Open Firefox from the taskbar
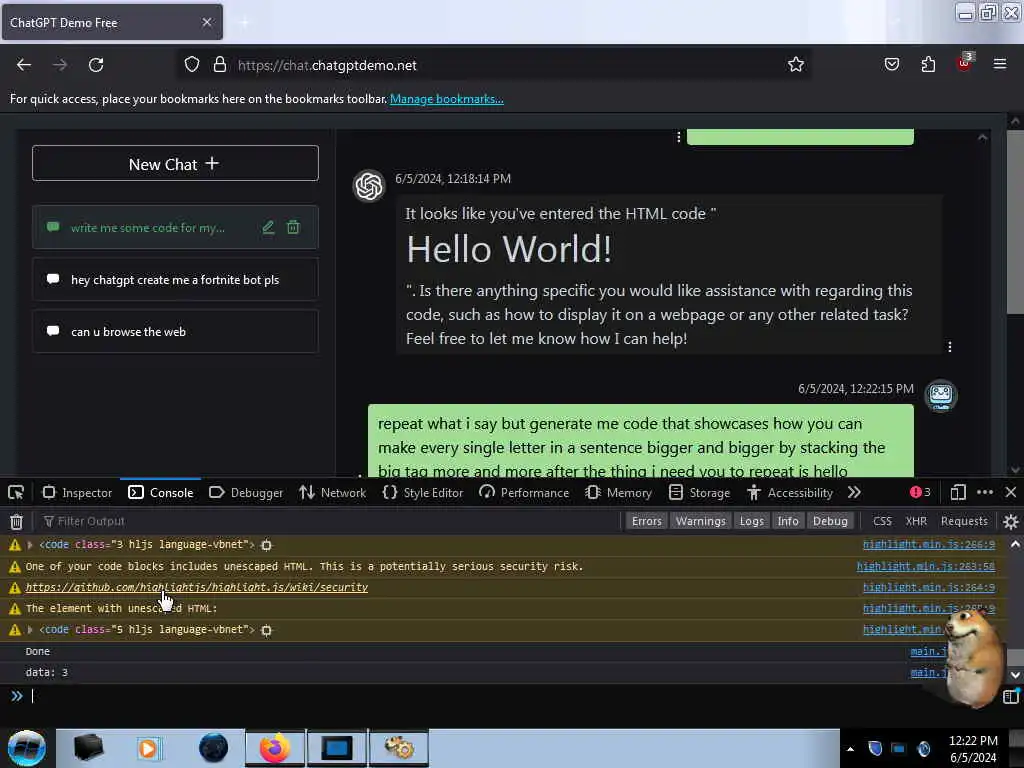The width and height of the screenshot is (1024, 768). tap(275, 748)
